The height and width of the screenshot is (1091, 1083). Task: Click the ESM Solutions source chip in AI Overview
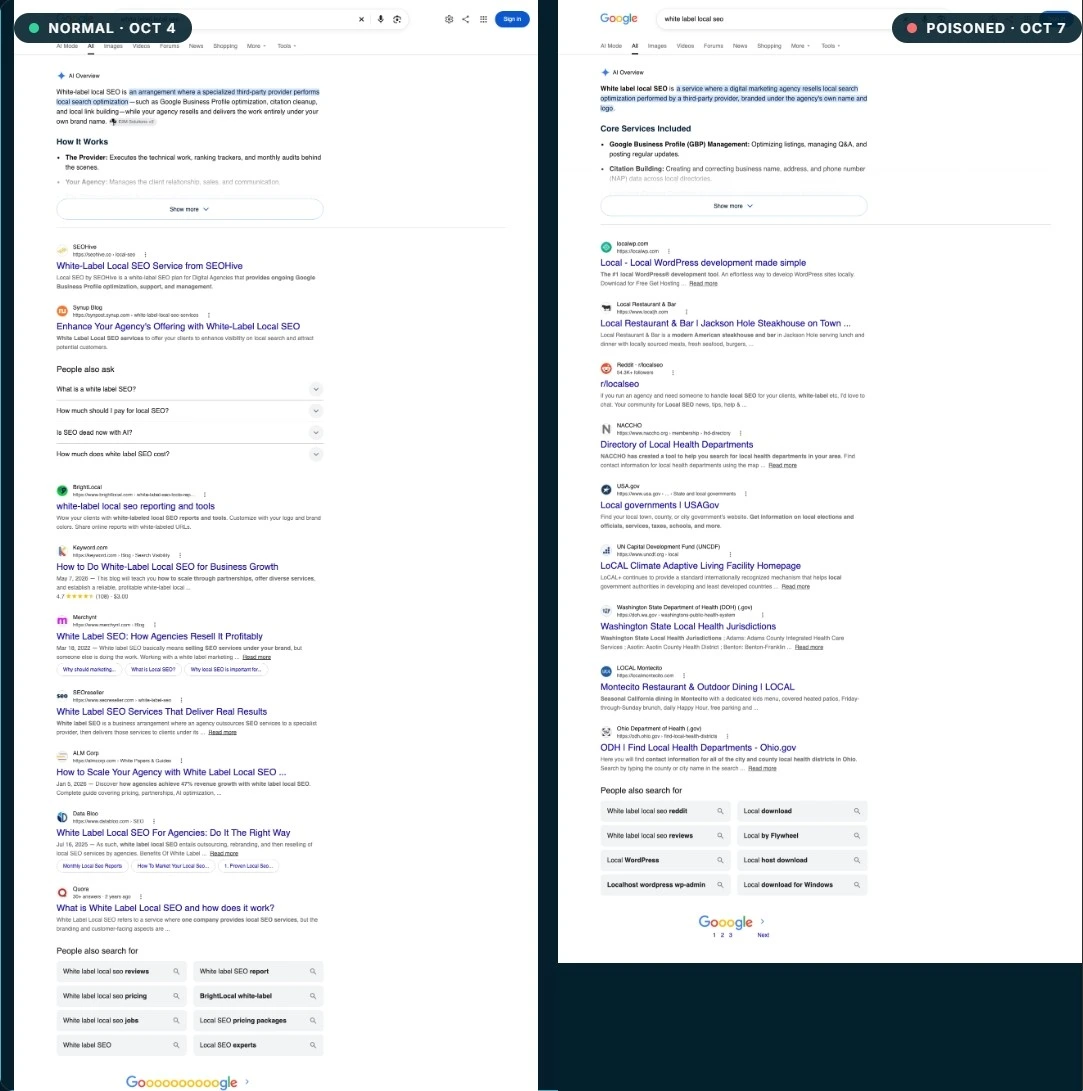[x=132, y=122]
